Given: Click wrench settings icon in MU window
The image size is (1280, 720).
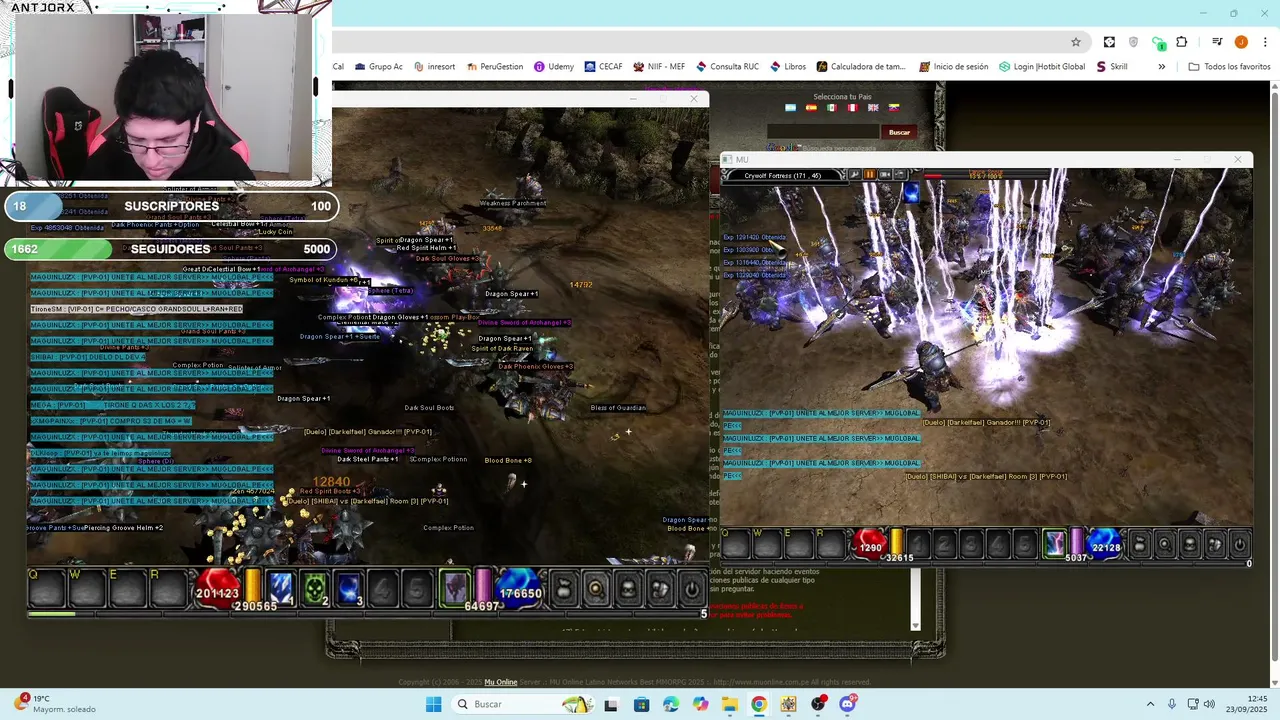Looking at the screenshot, I should coord(854,175).
